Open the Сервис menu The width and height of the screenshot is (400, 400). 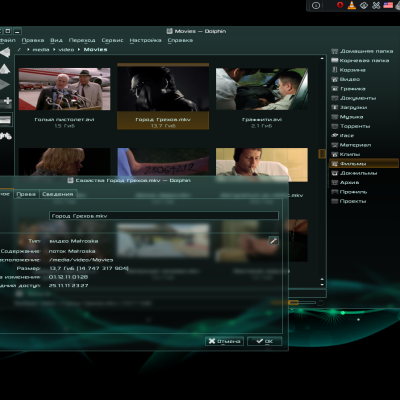(x=112, y=40)
